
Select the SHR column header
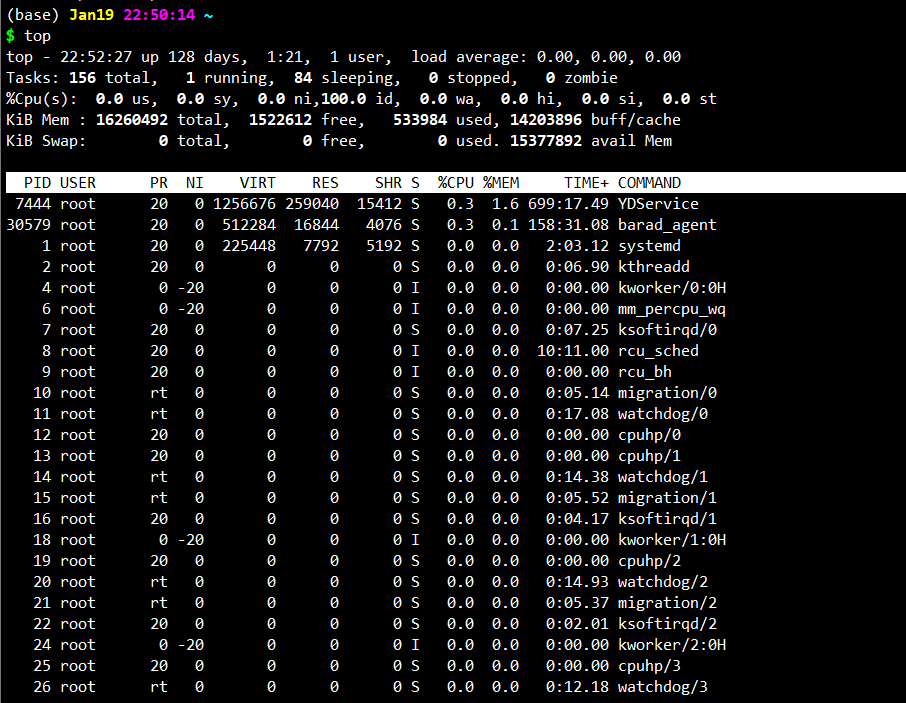(388, 183)
